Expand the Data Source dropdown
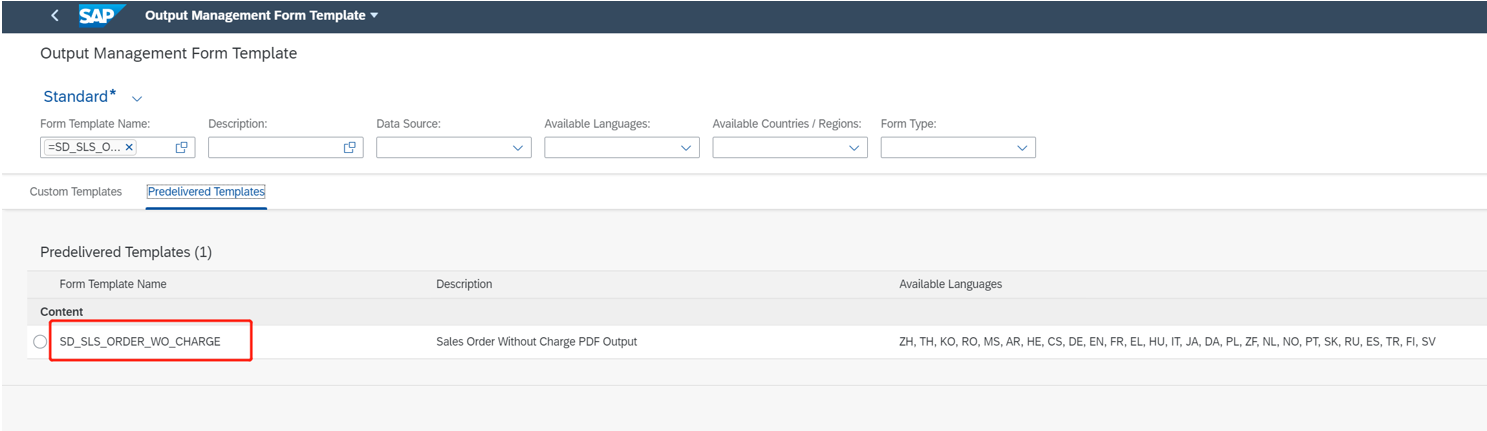This screenshot has height=431, width=1487. pos(518,148)
